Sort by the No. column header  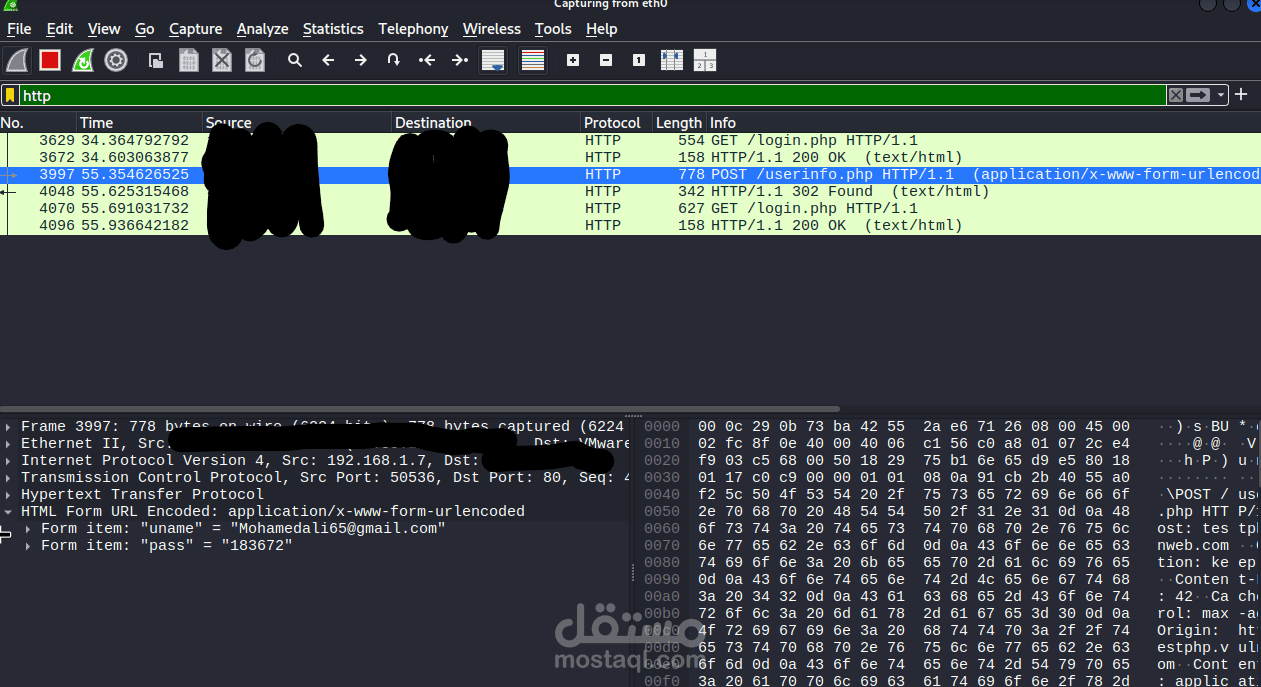click(x=38, y=123)
